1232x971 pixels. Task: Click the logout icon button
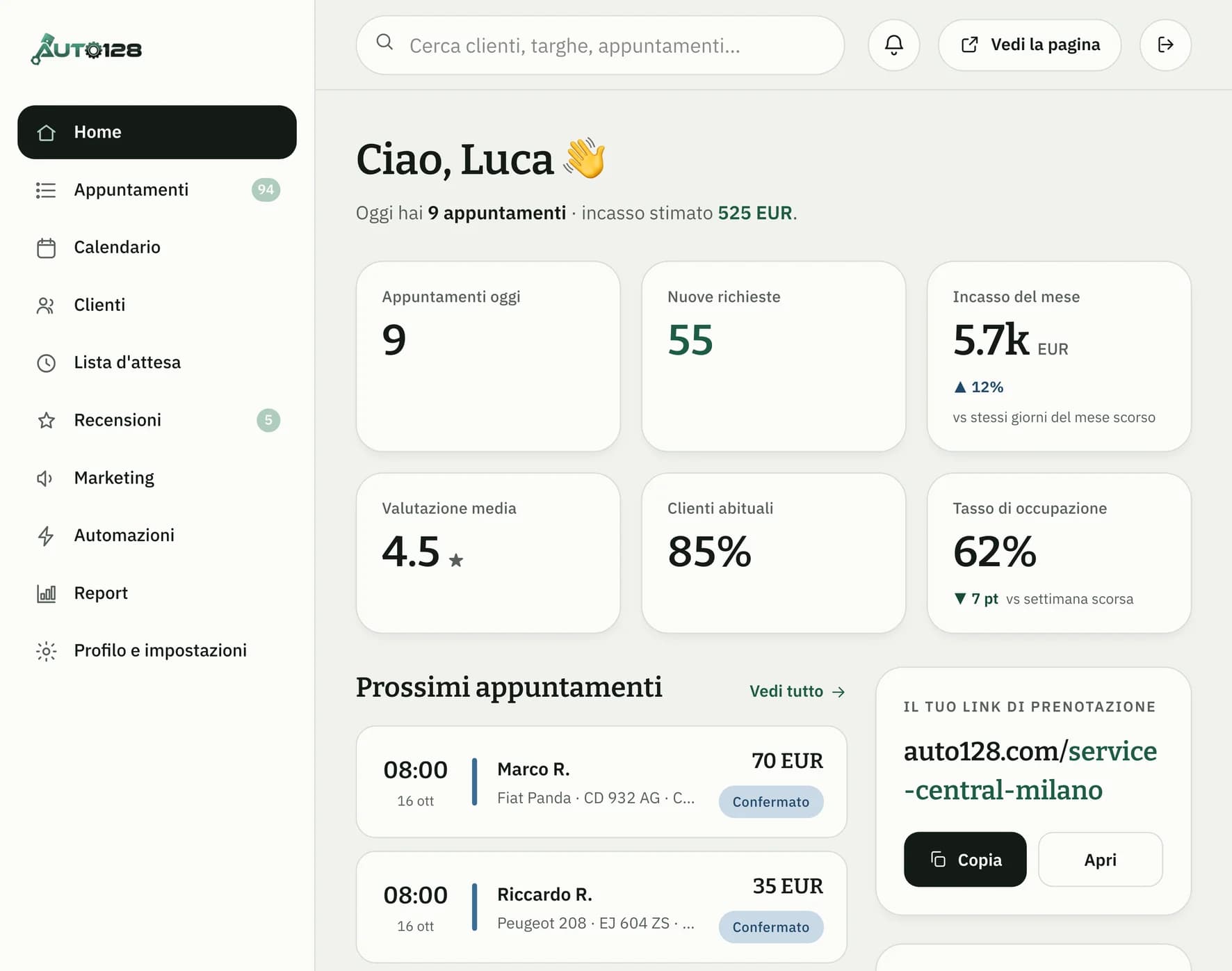click(x=1166, y=45)
